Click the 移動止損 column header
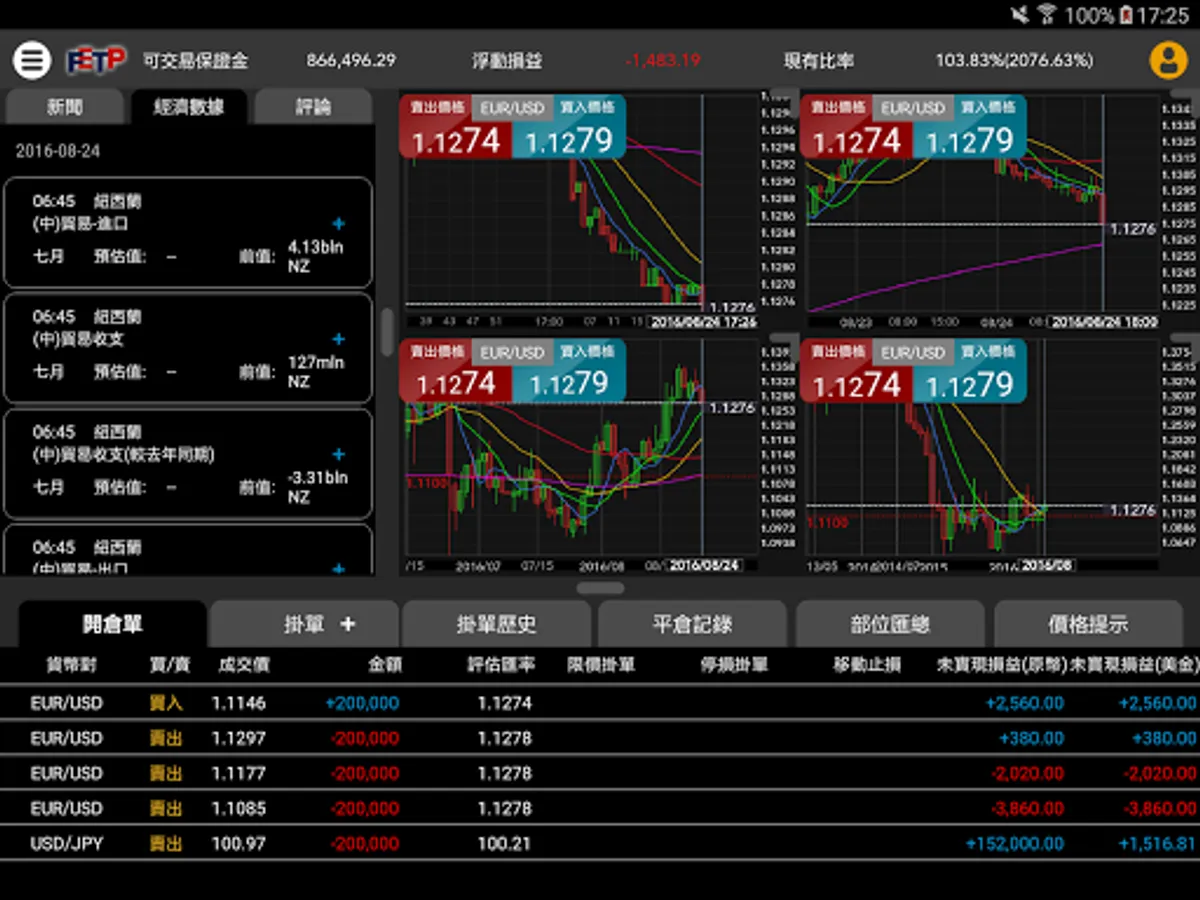 [867, 664]
